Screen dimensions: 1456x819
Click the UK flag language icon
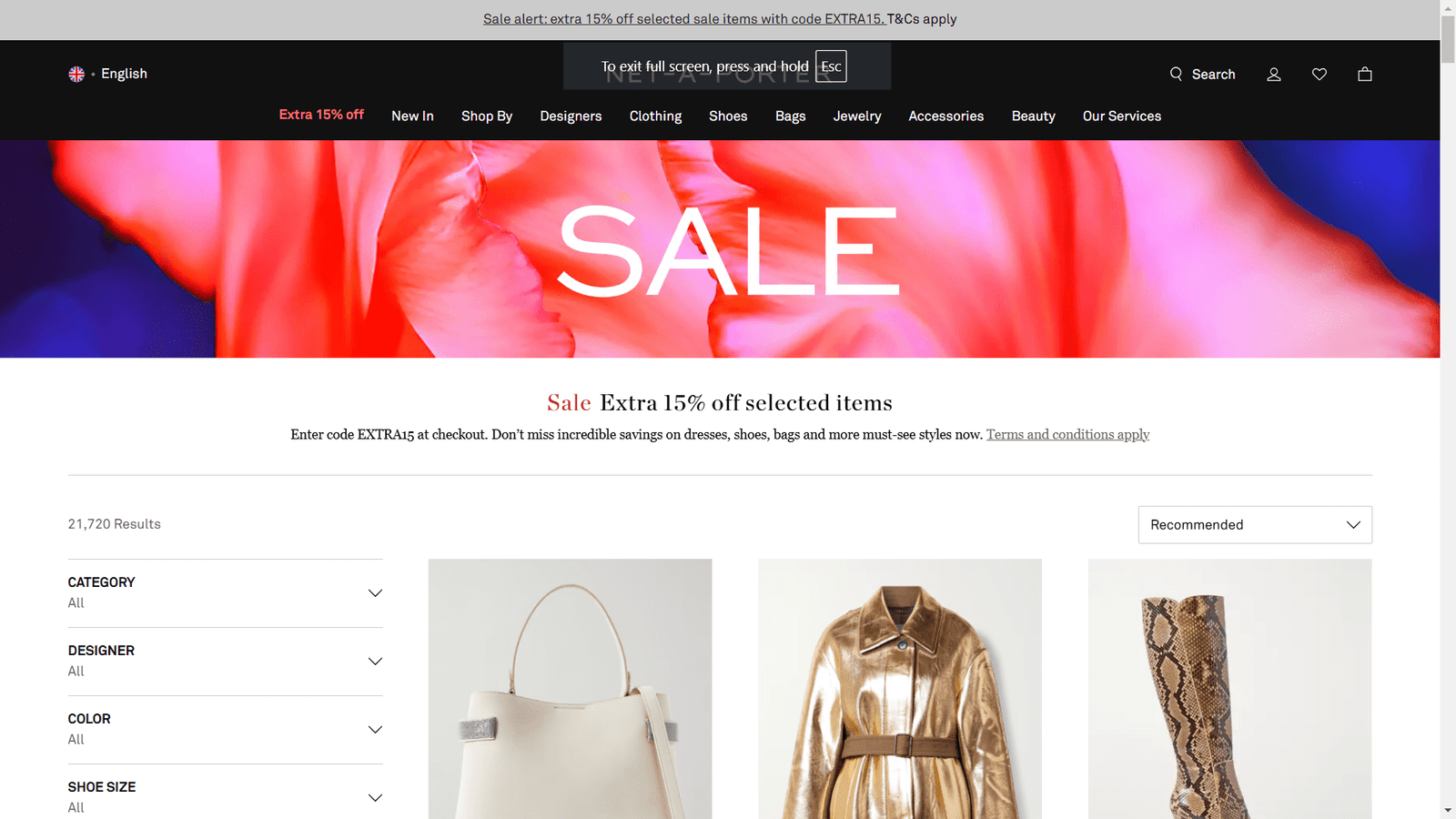(x=76, y=74)
